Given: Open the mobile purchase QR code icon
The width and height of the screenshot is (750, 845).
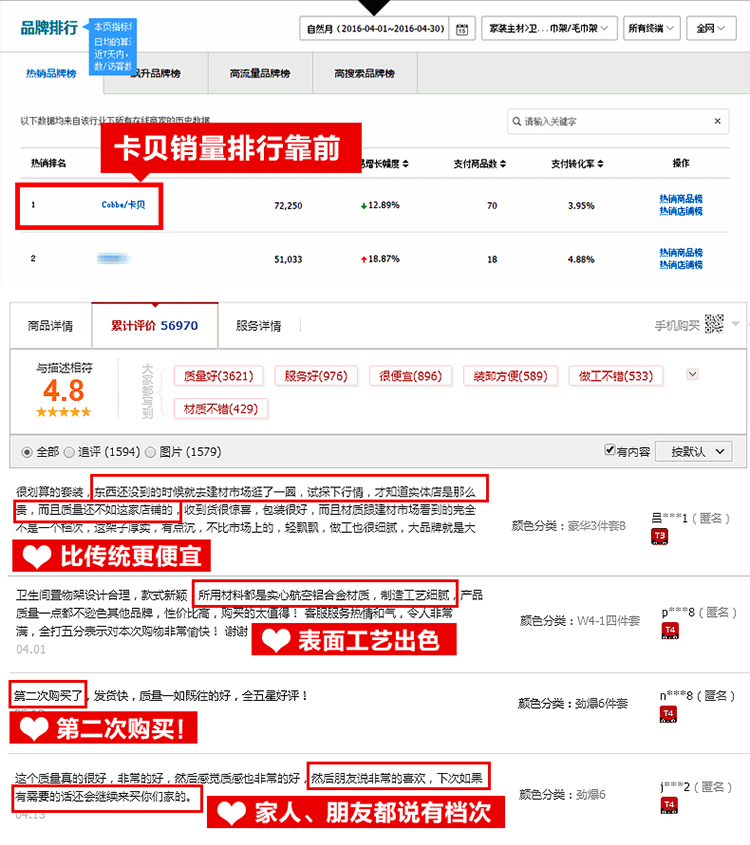Looking at the screenshot, I should [x=714, y=324].
